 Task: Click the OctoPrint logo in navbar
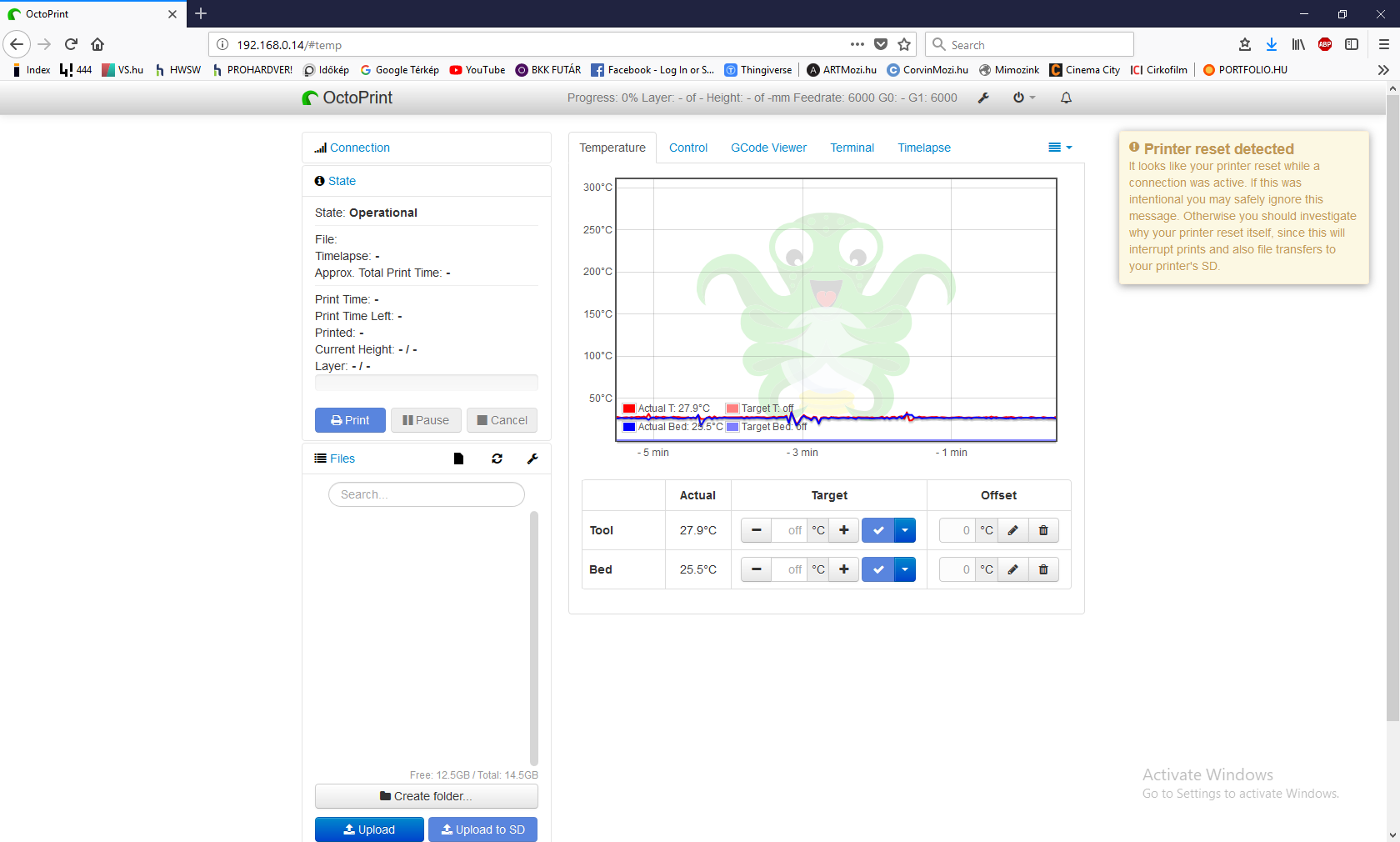[347, 98]
